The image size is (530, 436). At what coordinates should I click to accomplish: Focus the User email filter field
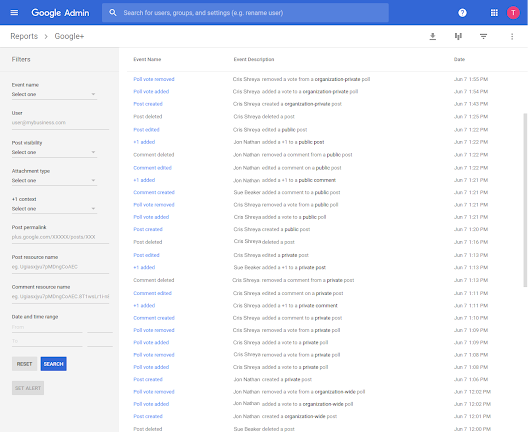click(x=60, y=123)
